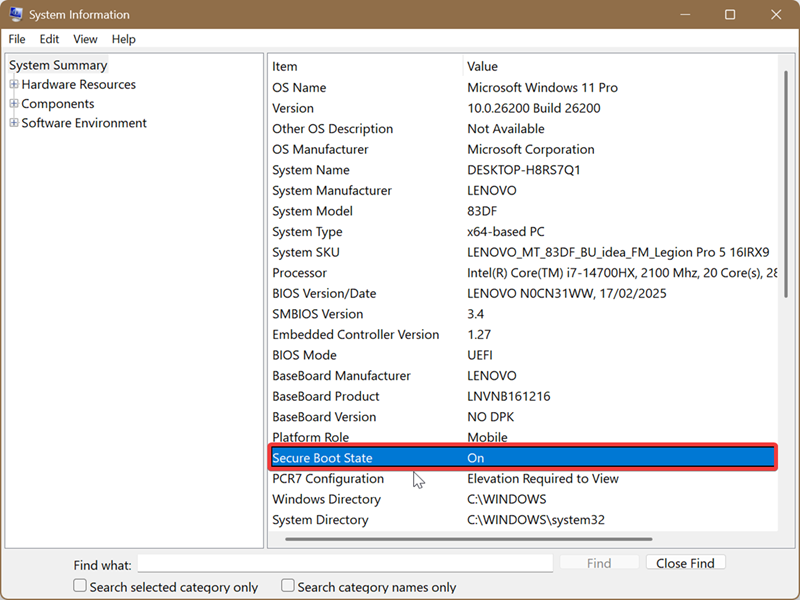Expand the Software Environment node
This screenshot has height=600, width=800.
[x=14, y=123]
